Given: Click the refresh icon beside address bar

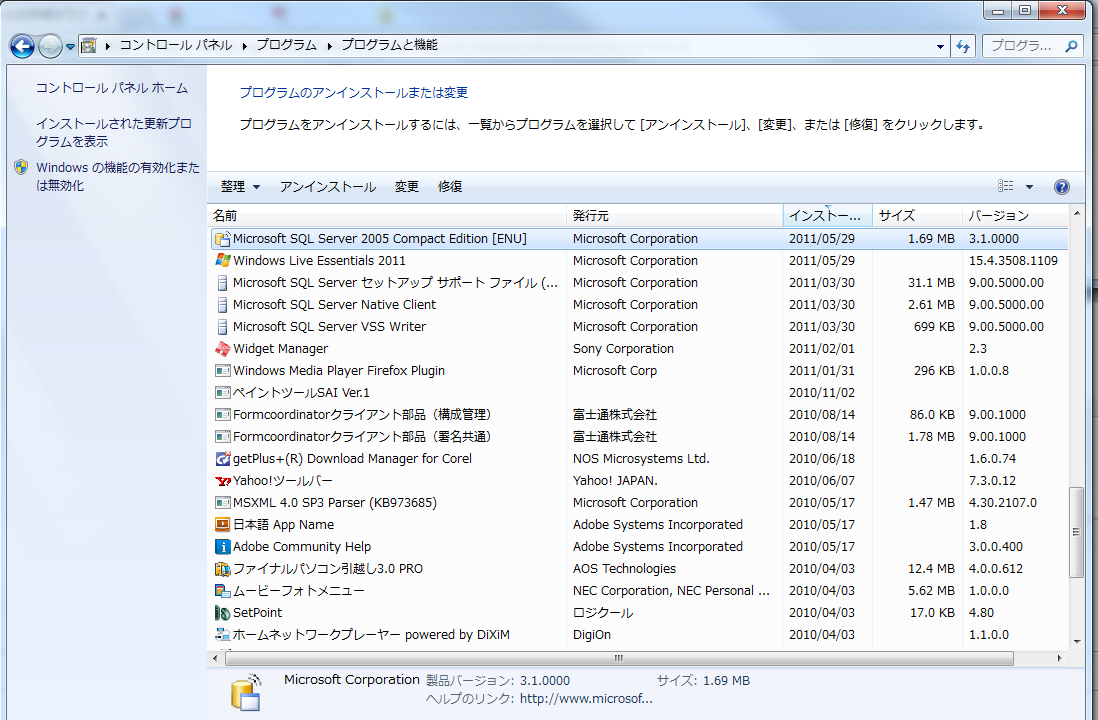Looking at the screenshot, I should click(963, 46).
